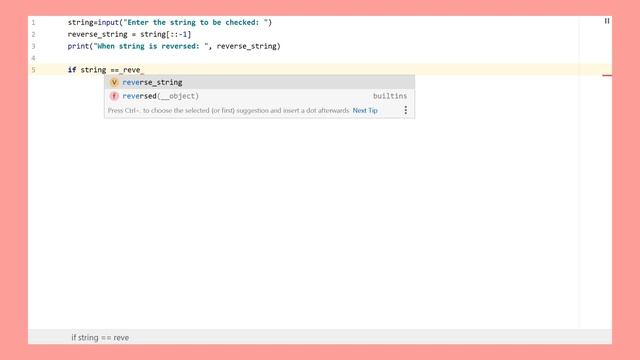The image size is (640, 360).
Task: Click the 'Press Ctrl+.' completion hint text
Action: 229,111
